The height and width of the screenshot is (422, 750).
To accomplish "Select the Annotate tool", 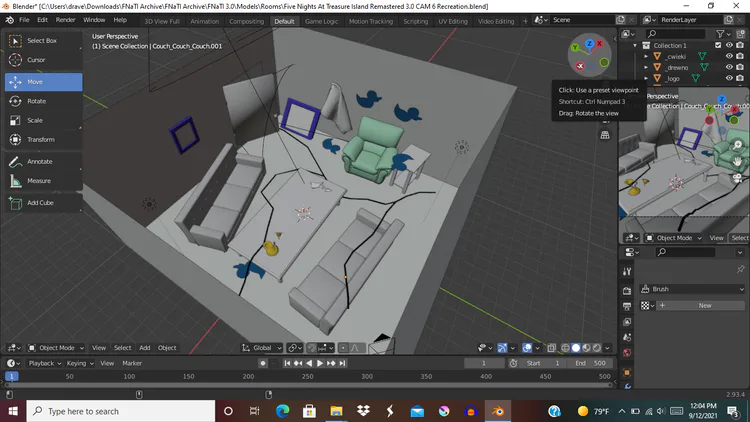I will coord(43,161).
